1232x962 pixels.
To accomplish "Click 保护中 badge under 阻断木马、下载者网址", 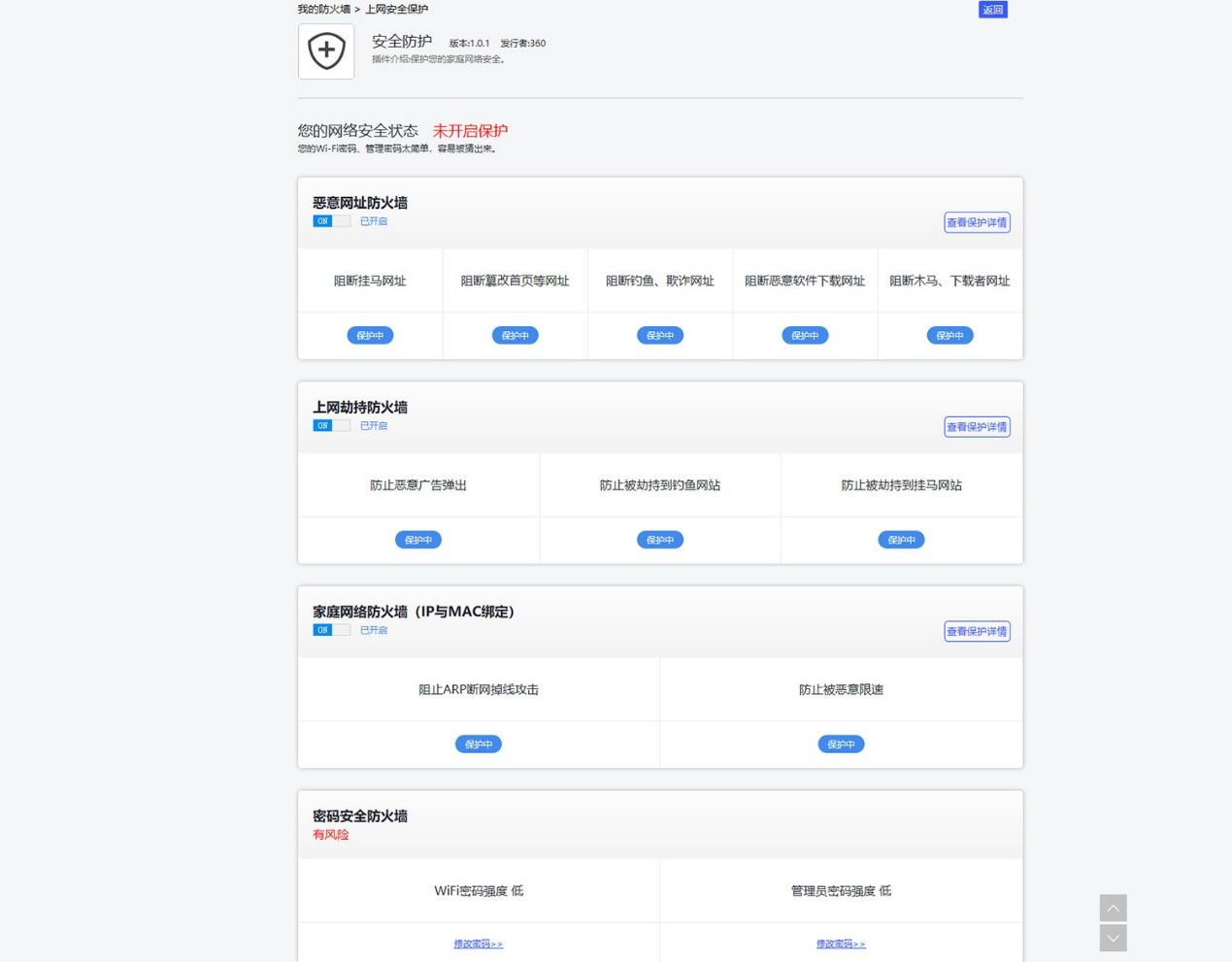I will coord(949,336).
